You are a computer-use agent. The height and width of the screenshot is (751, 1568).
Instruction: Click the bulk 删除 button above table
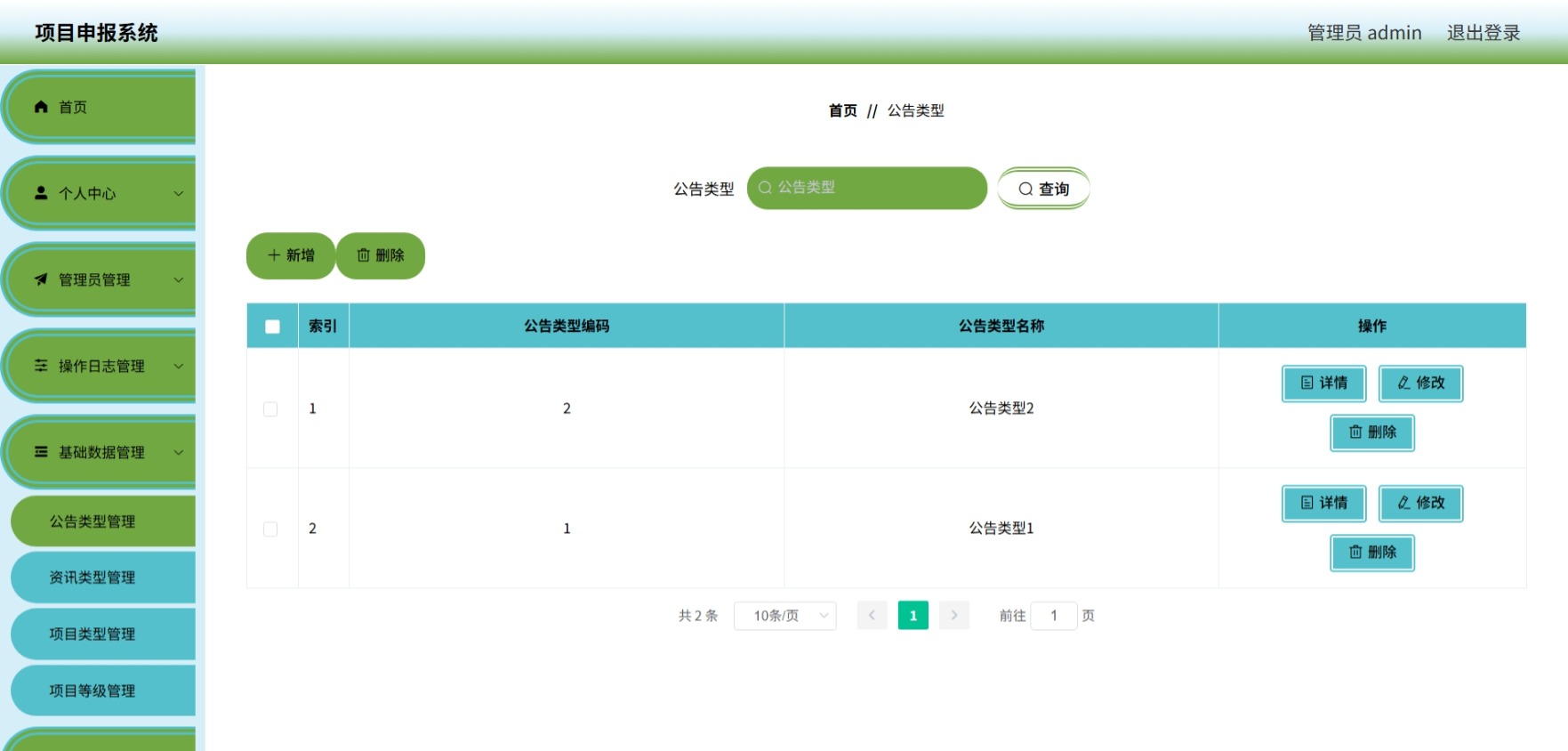click(381, 255)
